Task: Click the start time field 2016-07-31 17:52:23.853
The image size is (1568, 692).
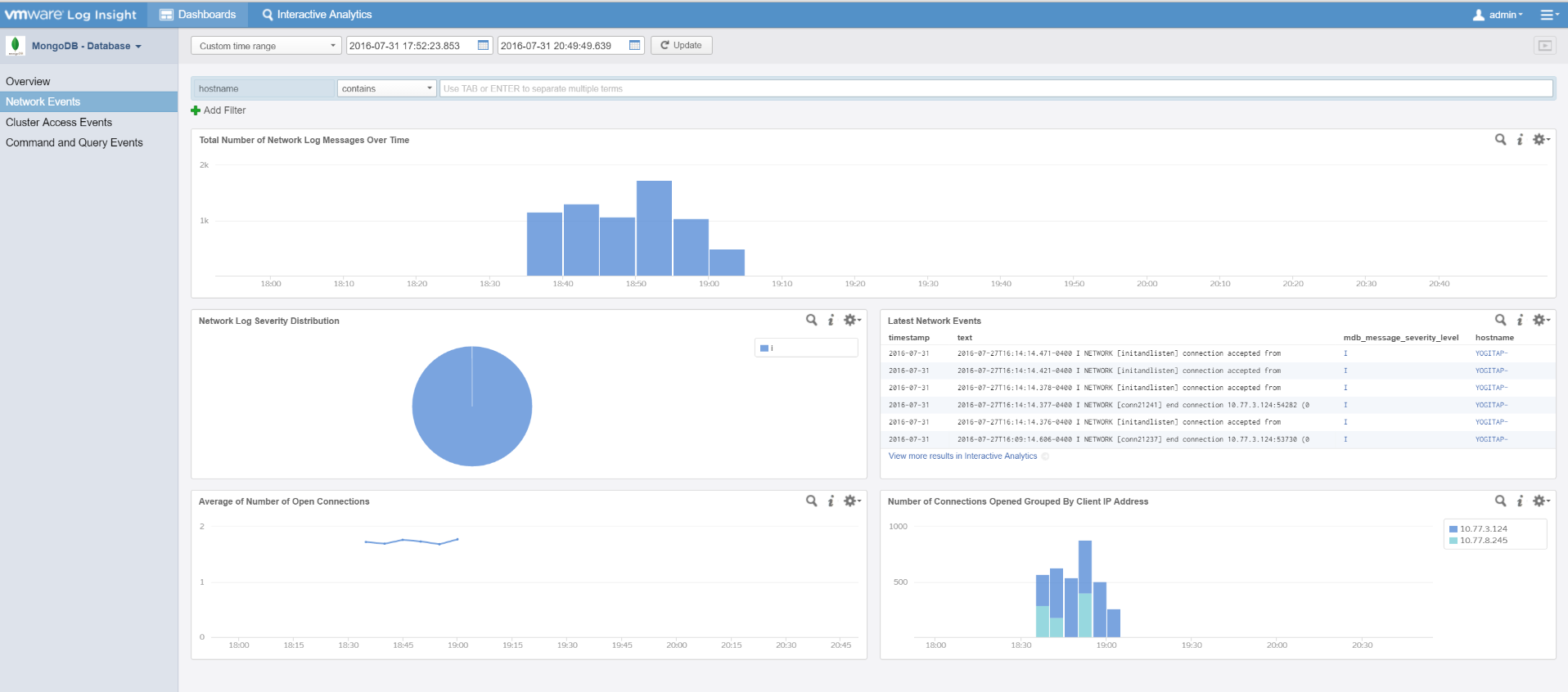Action: coord(412,46)
